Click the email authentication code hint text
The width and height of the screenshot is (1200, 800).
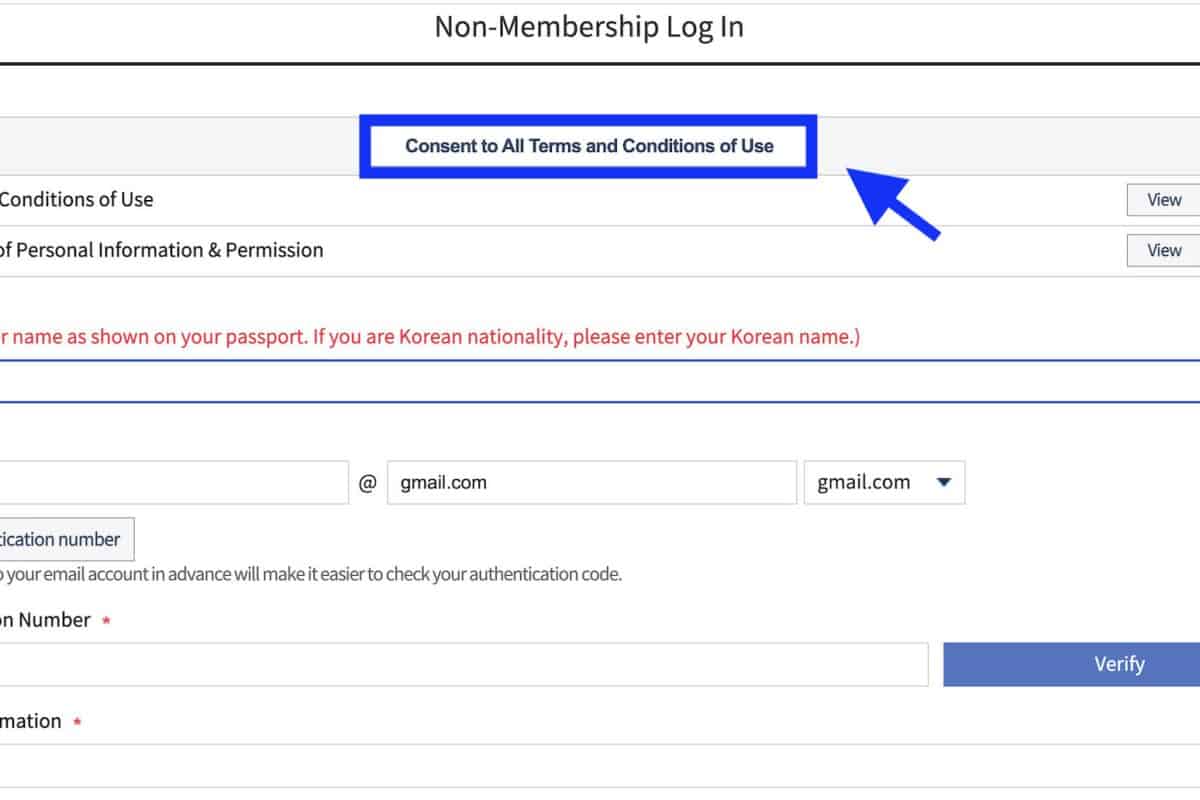pos(310,575)
